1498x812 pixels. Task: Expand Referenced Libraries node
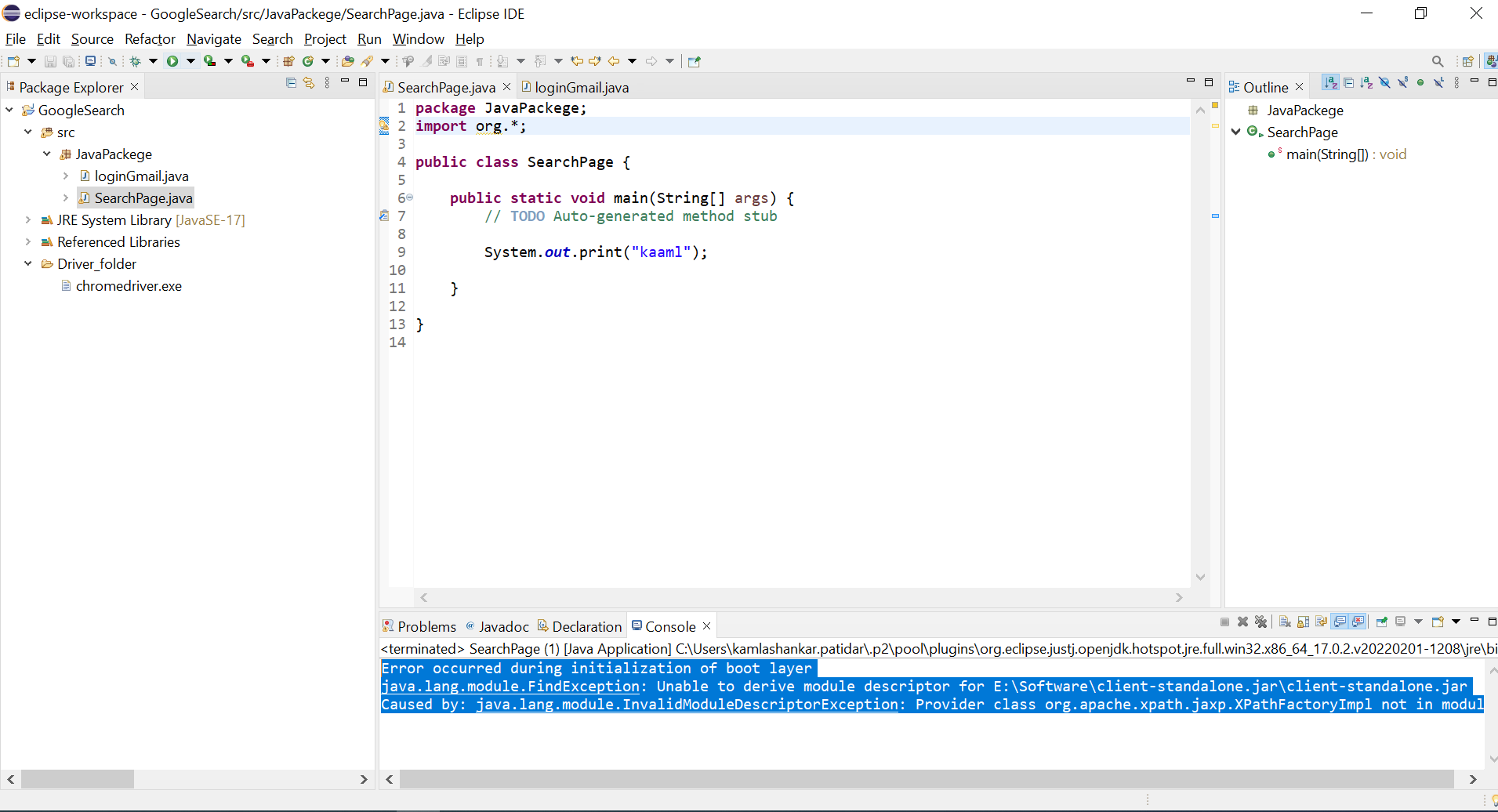tap(28, 242)
